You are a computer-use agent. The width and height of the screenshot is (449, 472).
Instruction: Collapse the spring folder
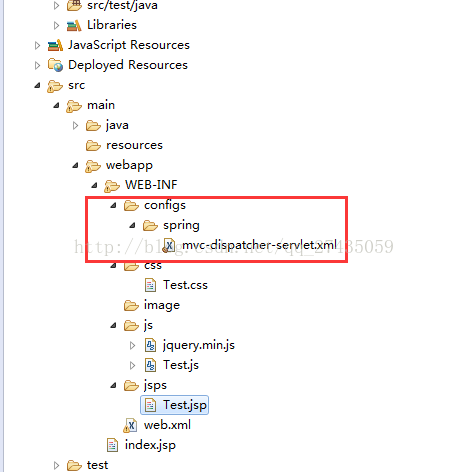coord(132,226)
